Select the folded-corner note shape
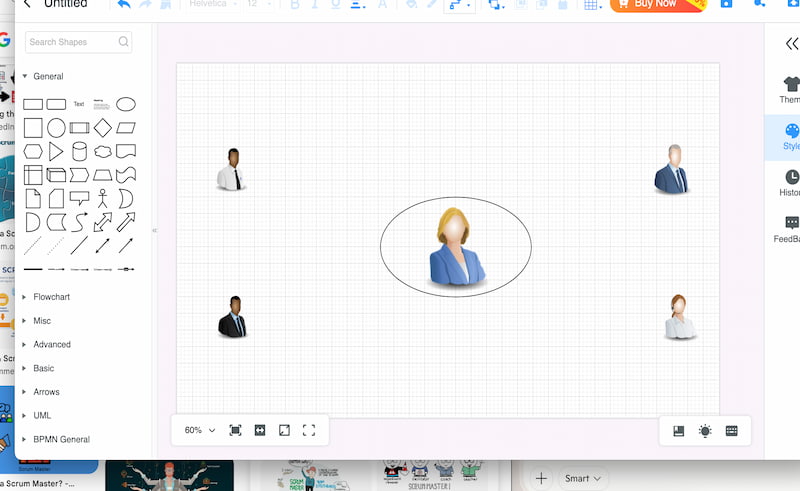800x491 pixels. point(33,199)
